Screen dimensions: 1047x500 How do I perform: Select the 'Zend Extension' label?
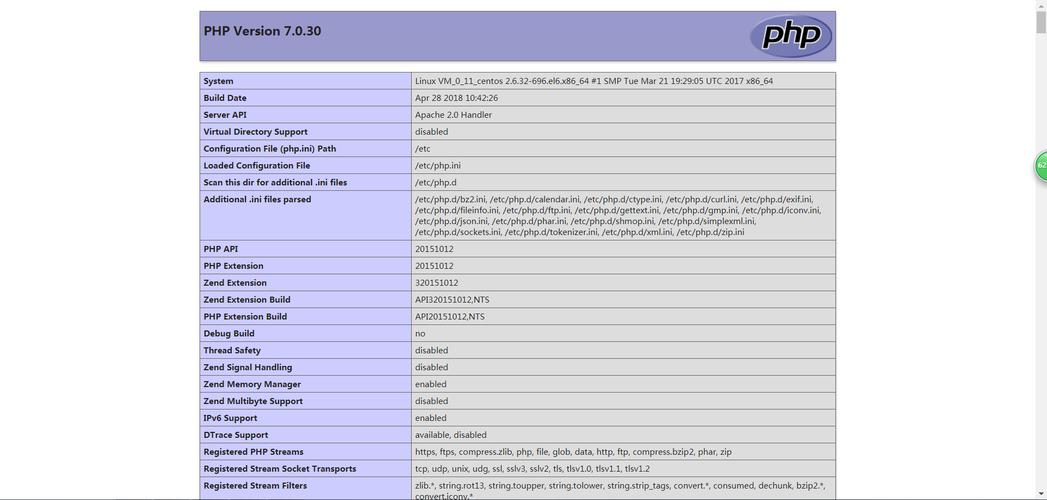(x=235, y=283)
